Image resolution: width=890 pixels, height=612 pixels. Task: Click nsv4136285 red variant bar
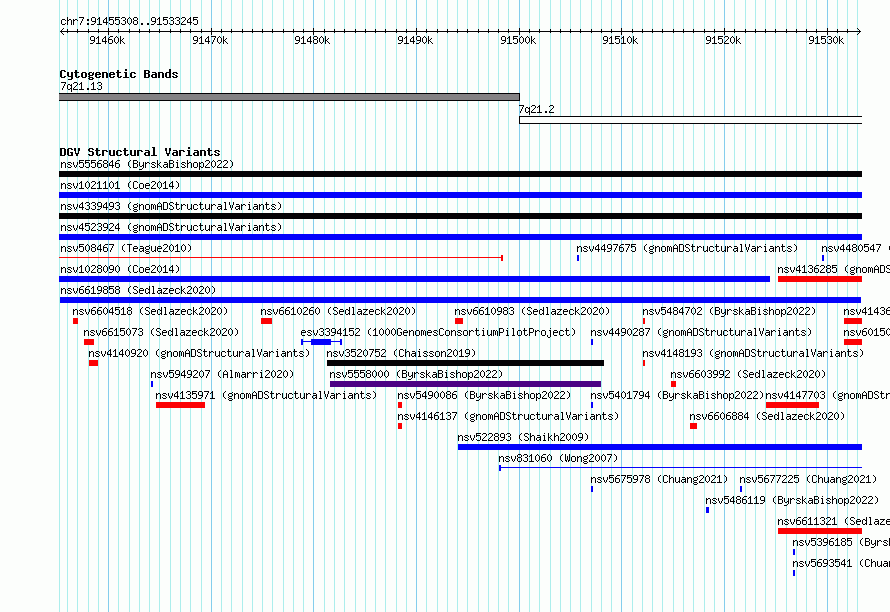(x=820, y=279)
